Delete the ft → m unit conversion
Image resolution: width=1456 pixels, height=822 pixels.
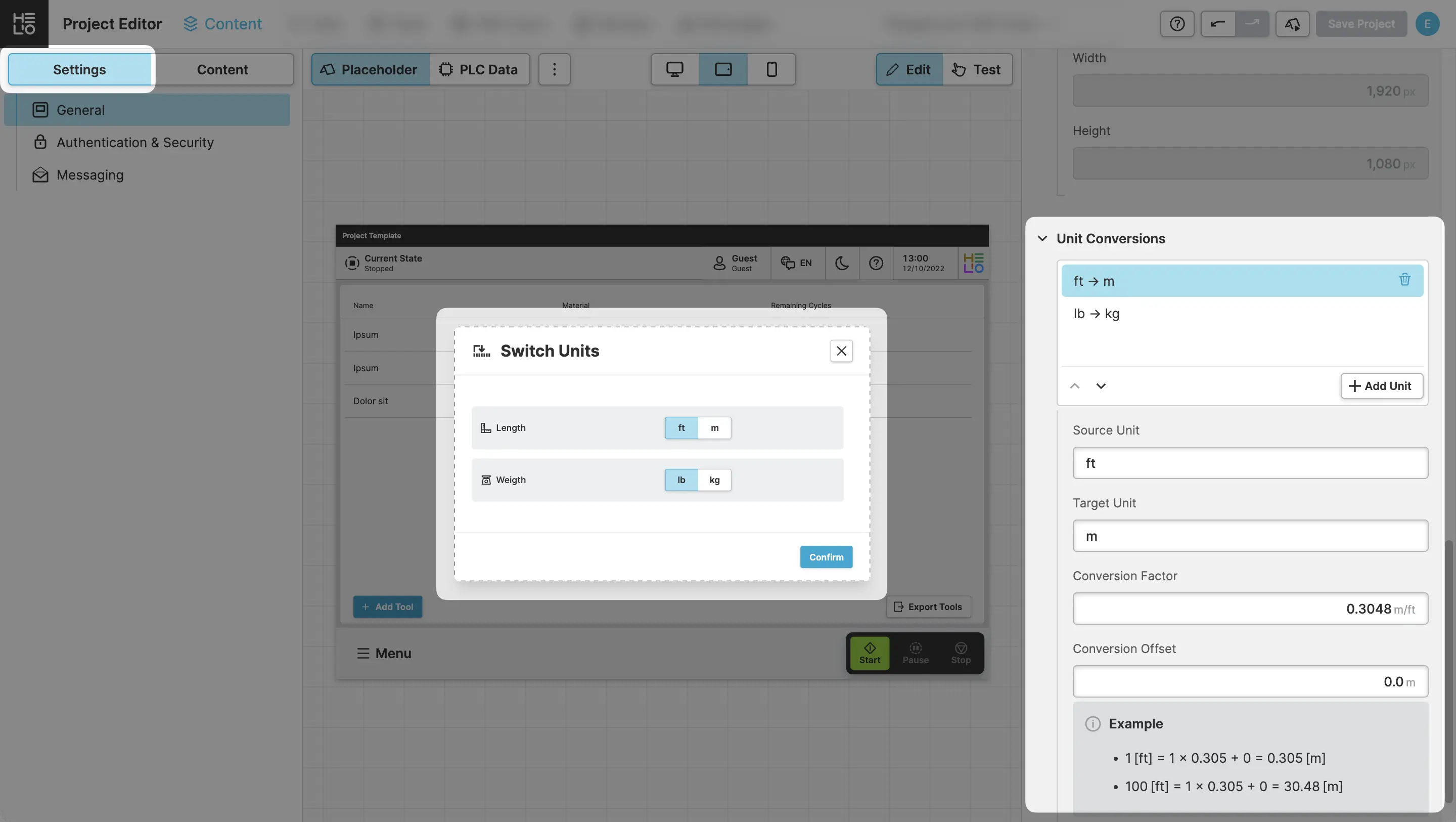click(1404, 280)
